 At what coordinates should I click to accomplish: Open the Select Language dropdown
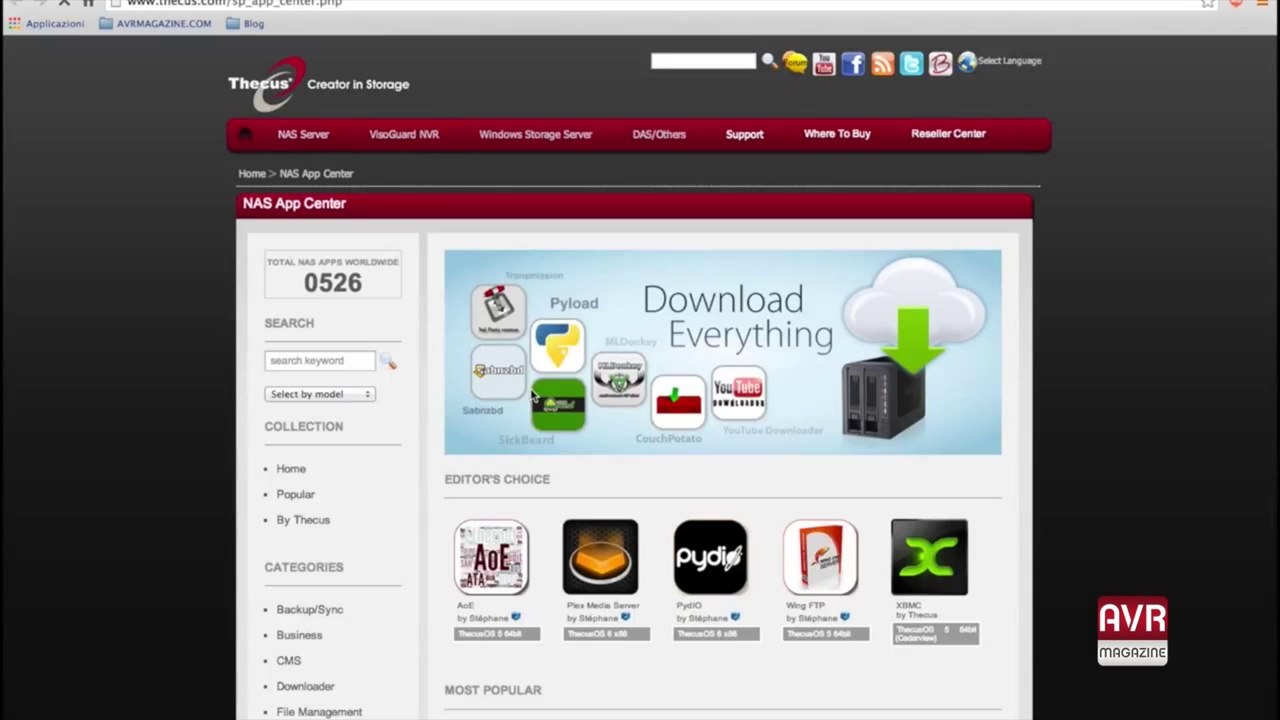(1009, 61)
